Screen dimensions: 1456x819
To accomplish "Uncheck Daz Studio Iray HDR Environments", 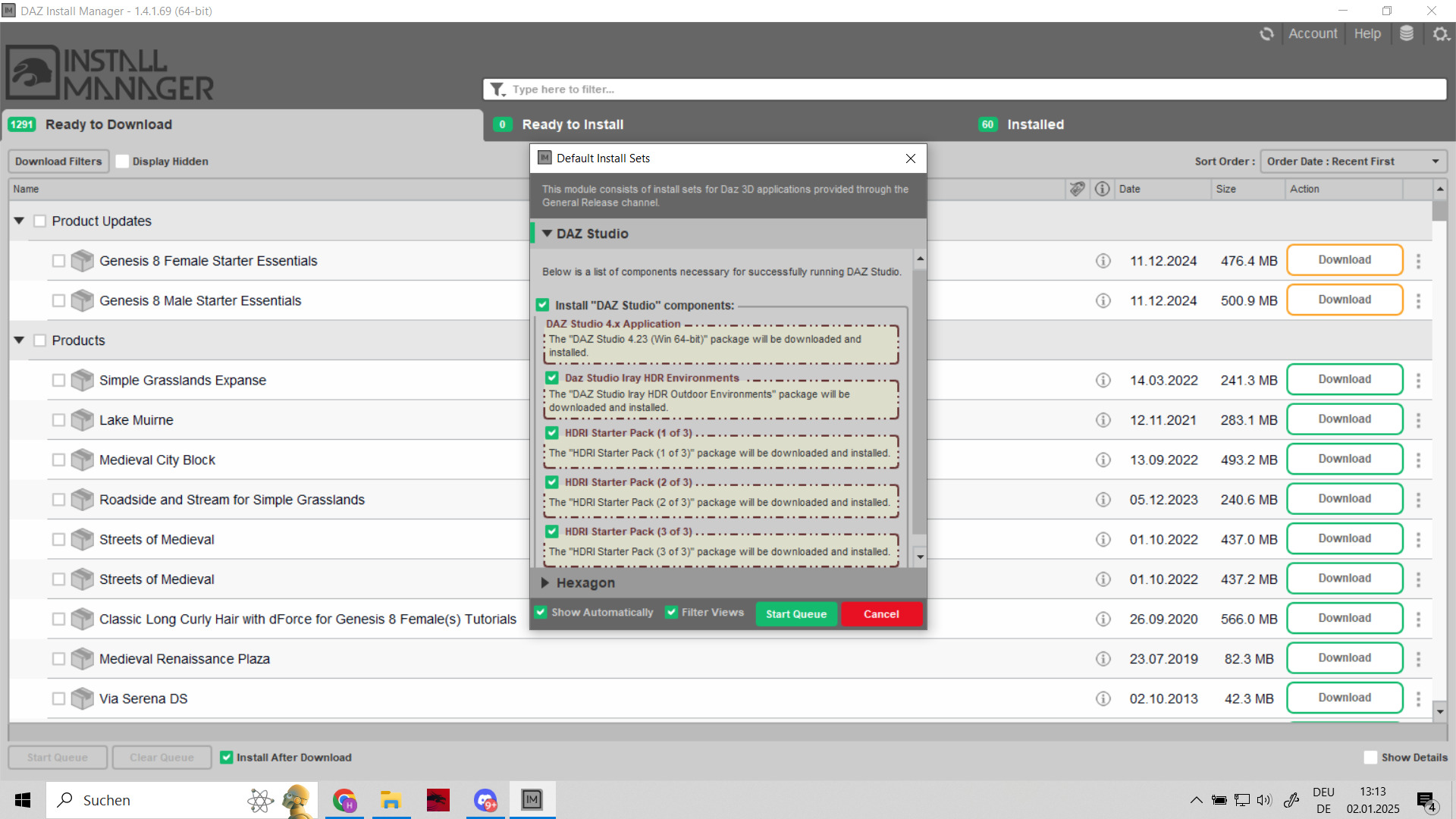I will coord(552,378).
